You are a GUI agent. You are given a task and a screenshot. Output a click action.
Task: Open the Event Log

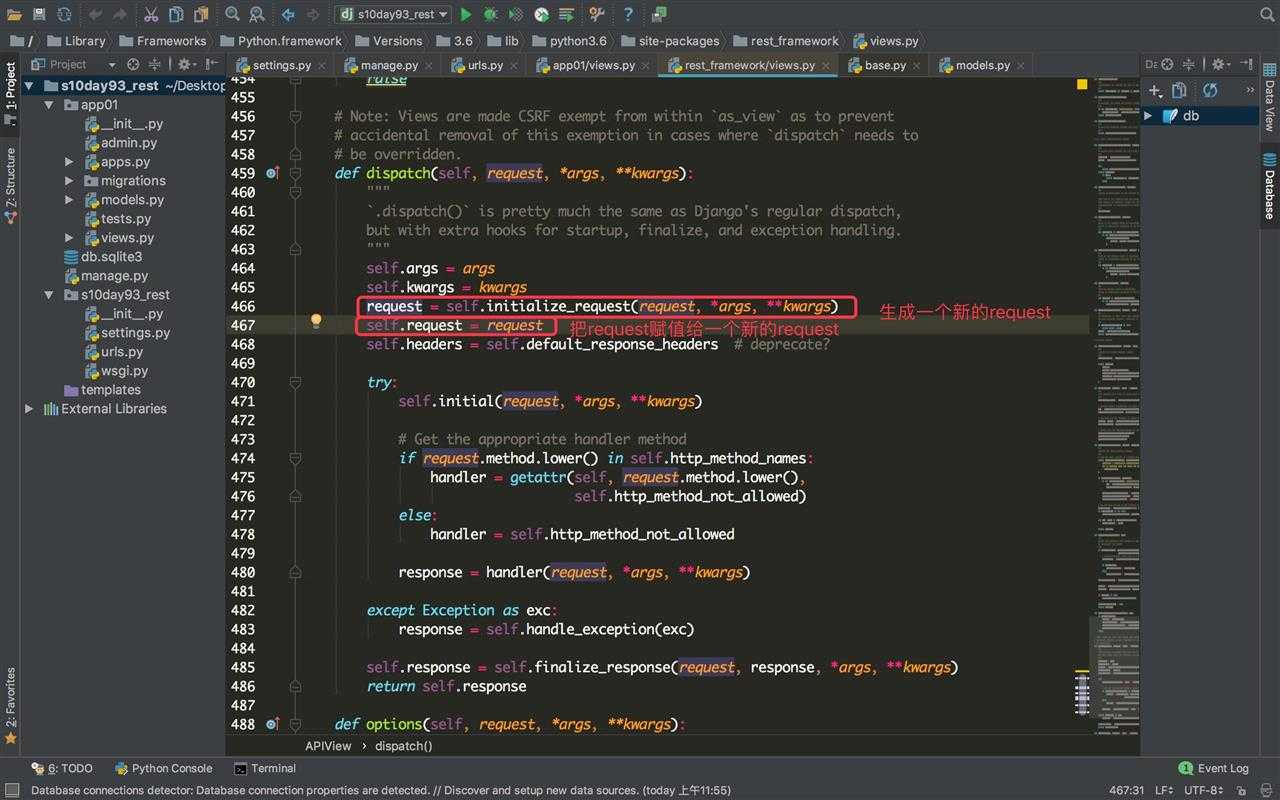(1214, 768)
